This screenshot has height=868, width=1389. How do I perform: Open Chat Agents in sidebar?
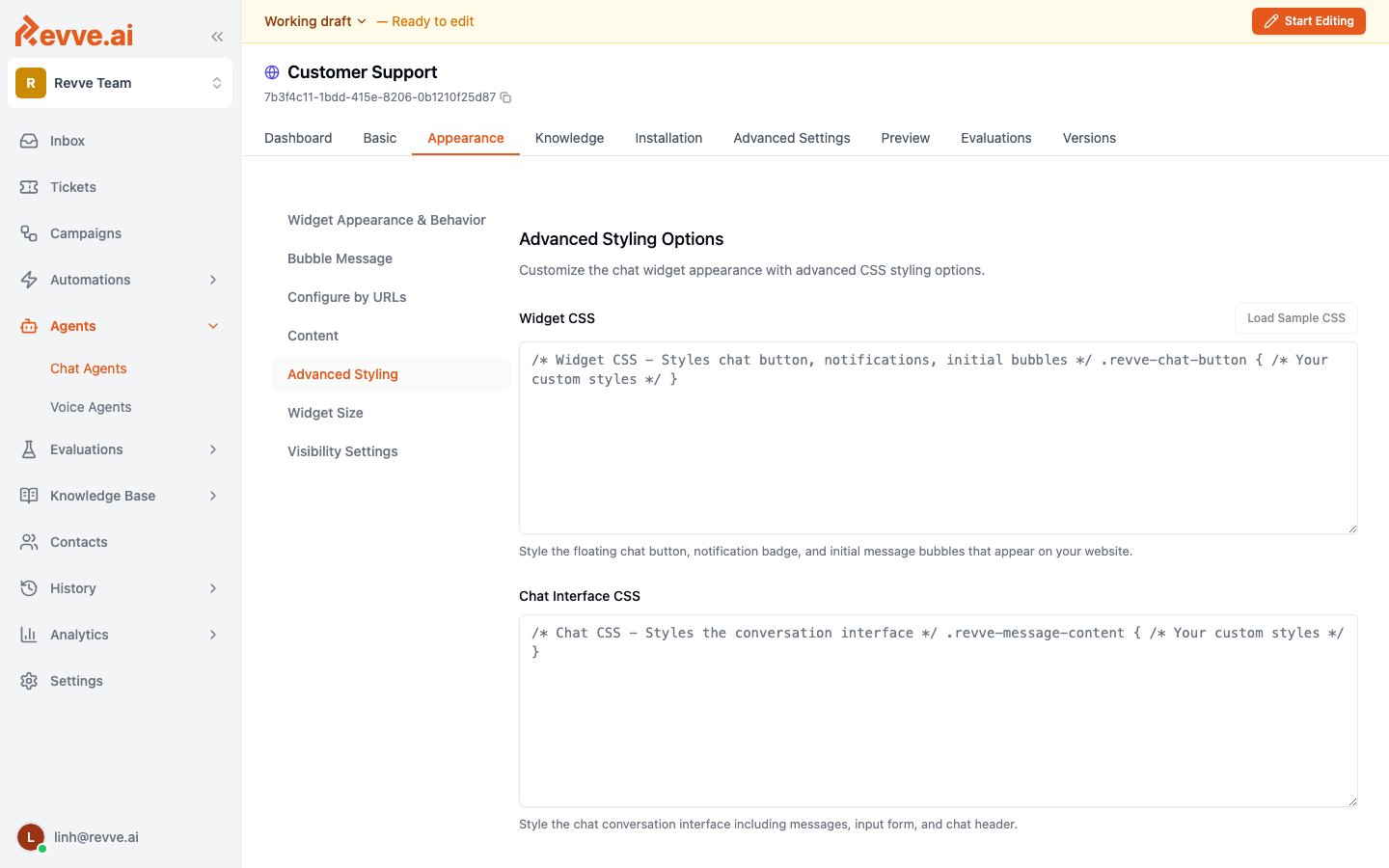tap(89, 368)
